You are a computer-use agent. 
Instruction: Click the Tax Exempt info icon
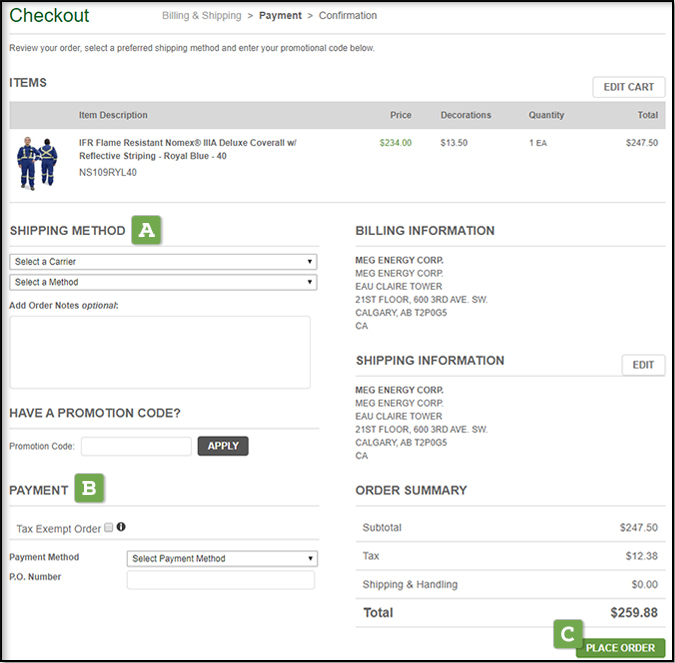click(121, 527)
